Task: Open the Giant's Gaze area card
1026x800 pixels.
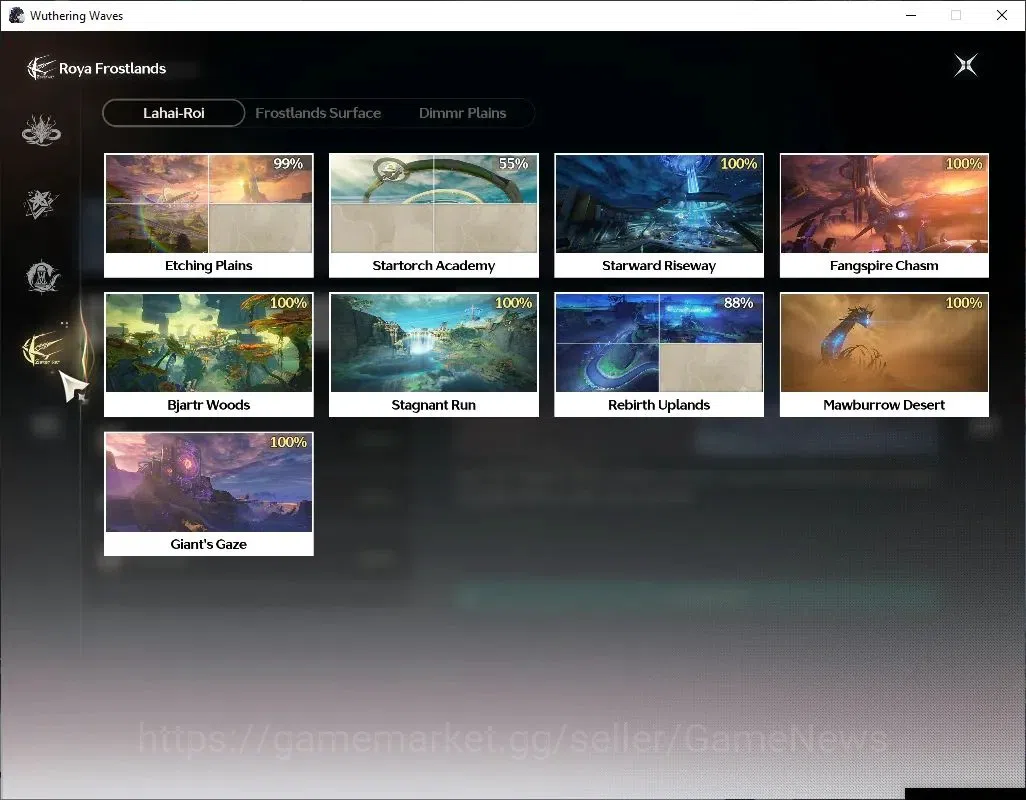Action: point(209,494)
